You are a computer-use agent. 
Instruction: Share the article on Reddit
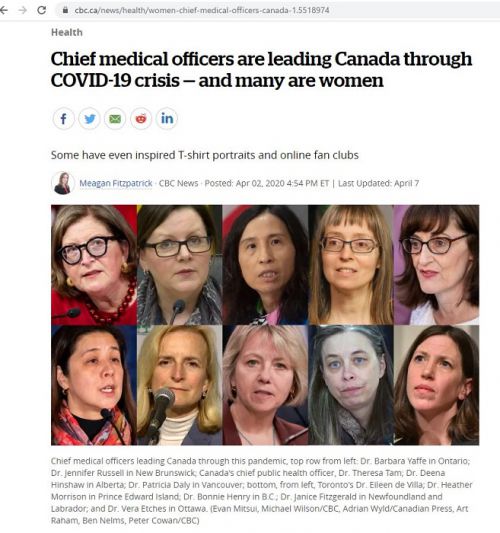click(141, 119)
